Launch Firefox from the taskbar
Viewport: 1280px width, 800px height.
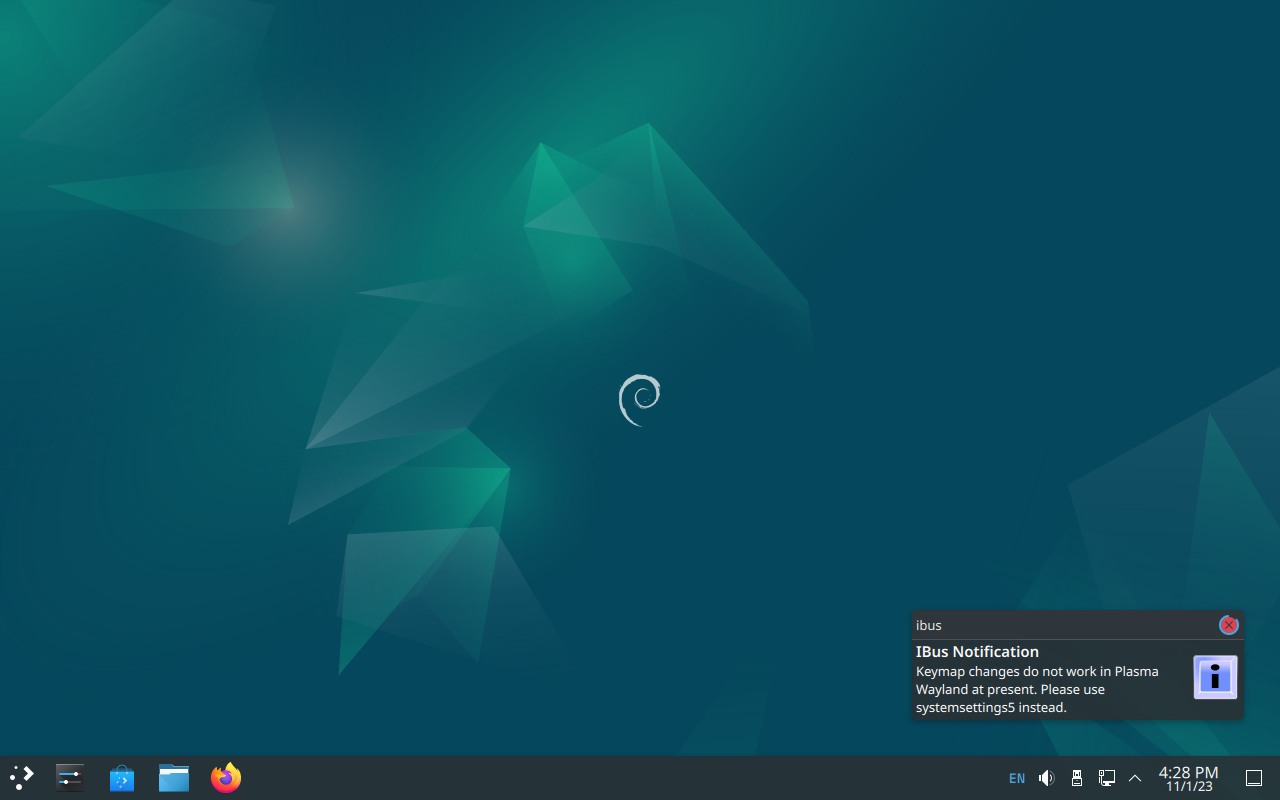[226, 777]
